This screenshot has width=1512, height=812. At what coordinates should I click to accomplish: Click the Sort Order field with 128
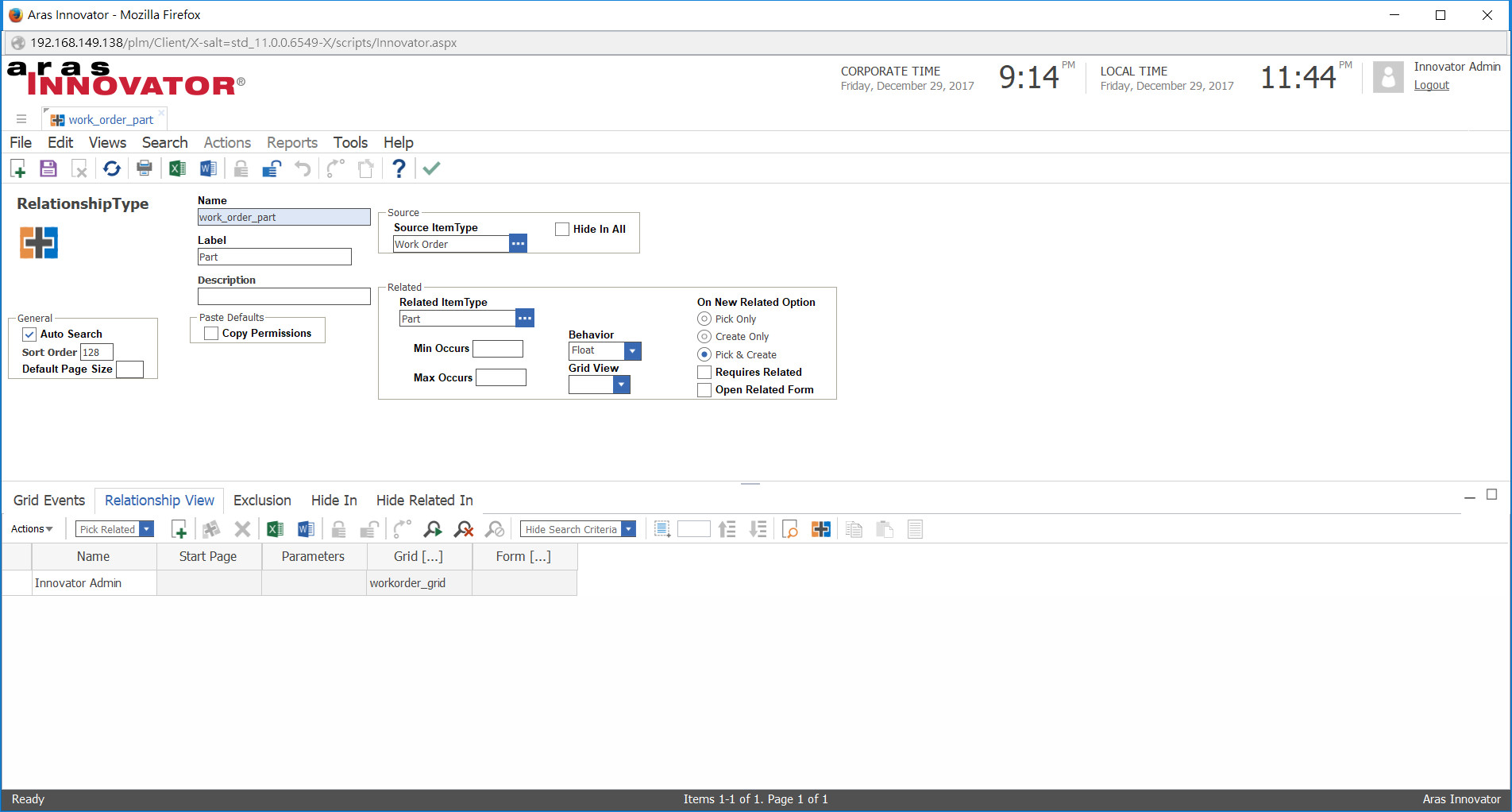coord(96,352)
